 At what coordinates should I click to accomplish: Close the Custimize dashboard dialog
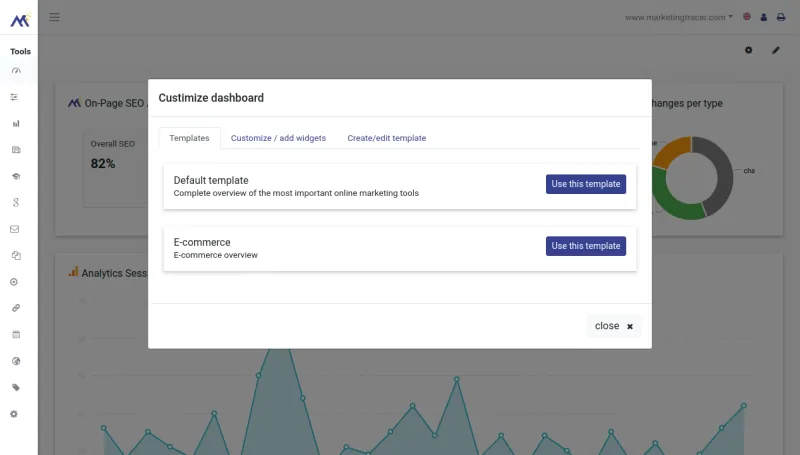click(614, 326)
